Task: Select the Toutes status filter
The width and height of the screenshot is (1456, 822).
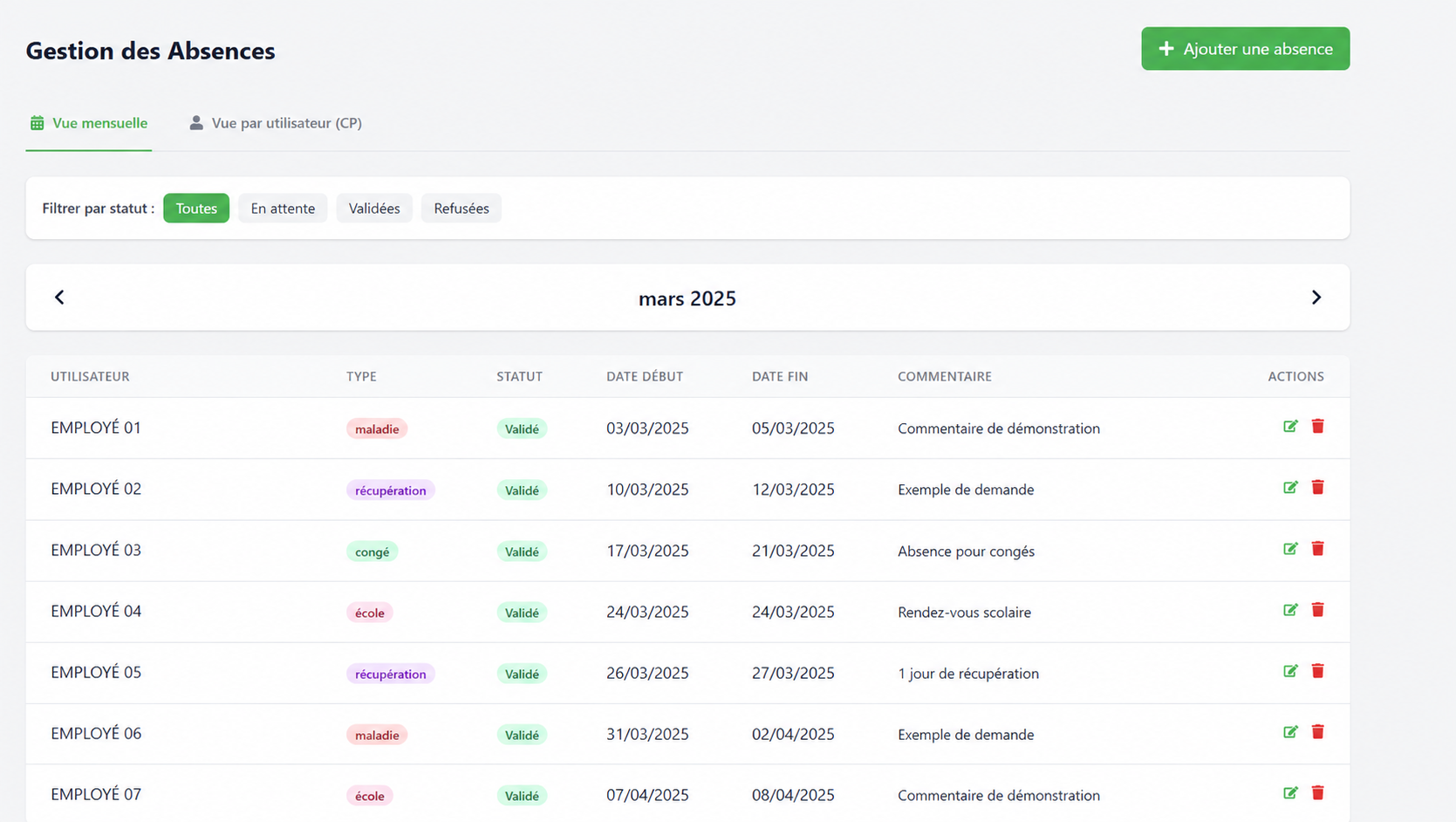Action: (196, 208)
